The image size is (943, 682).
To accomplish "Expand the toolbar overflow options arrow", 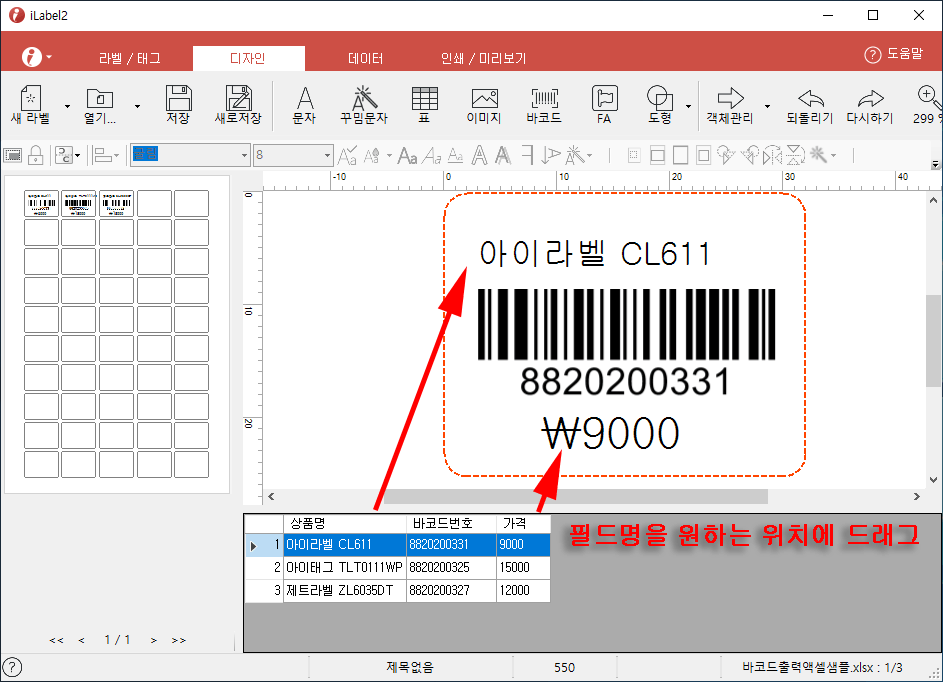I will (935, 164).
